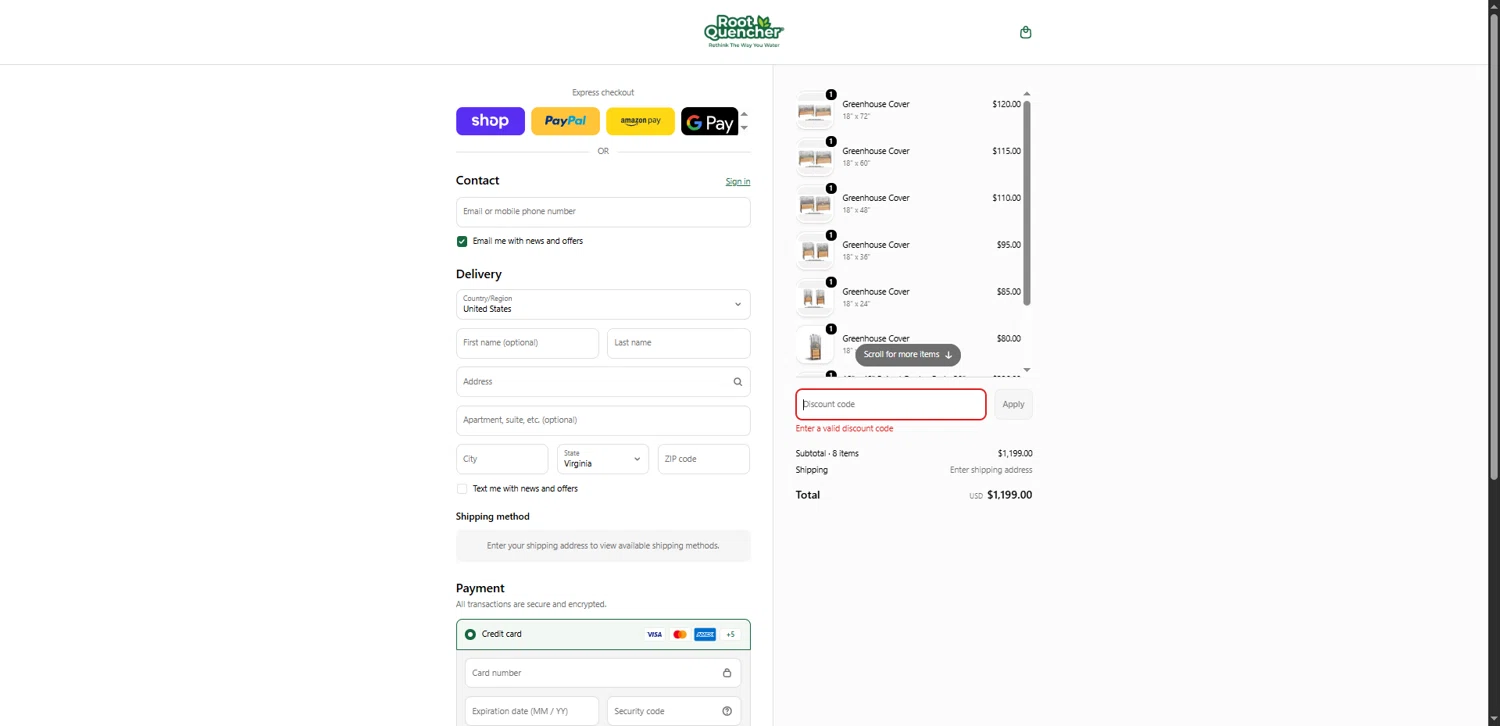Screen dimensions: 1500x726
Task: Open the Country/Region dropdown
Action: coord(603,304)
